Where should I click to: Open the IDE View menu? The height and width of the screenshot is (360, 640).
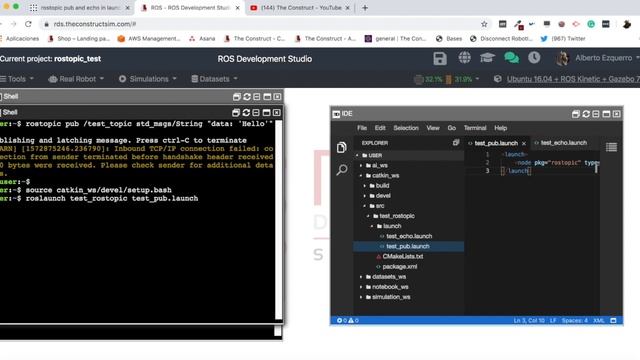point(433,128)
